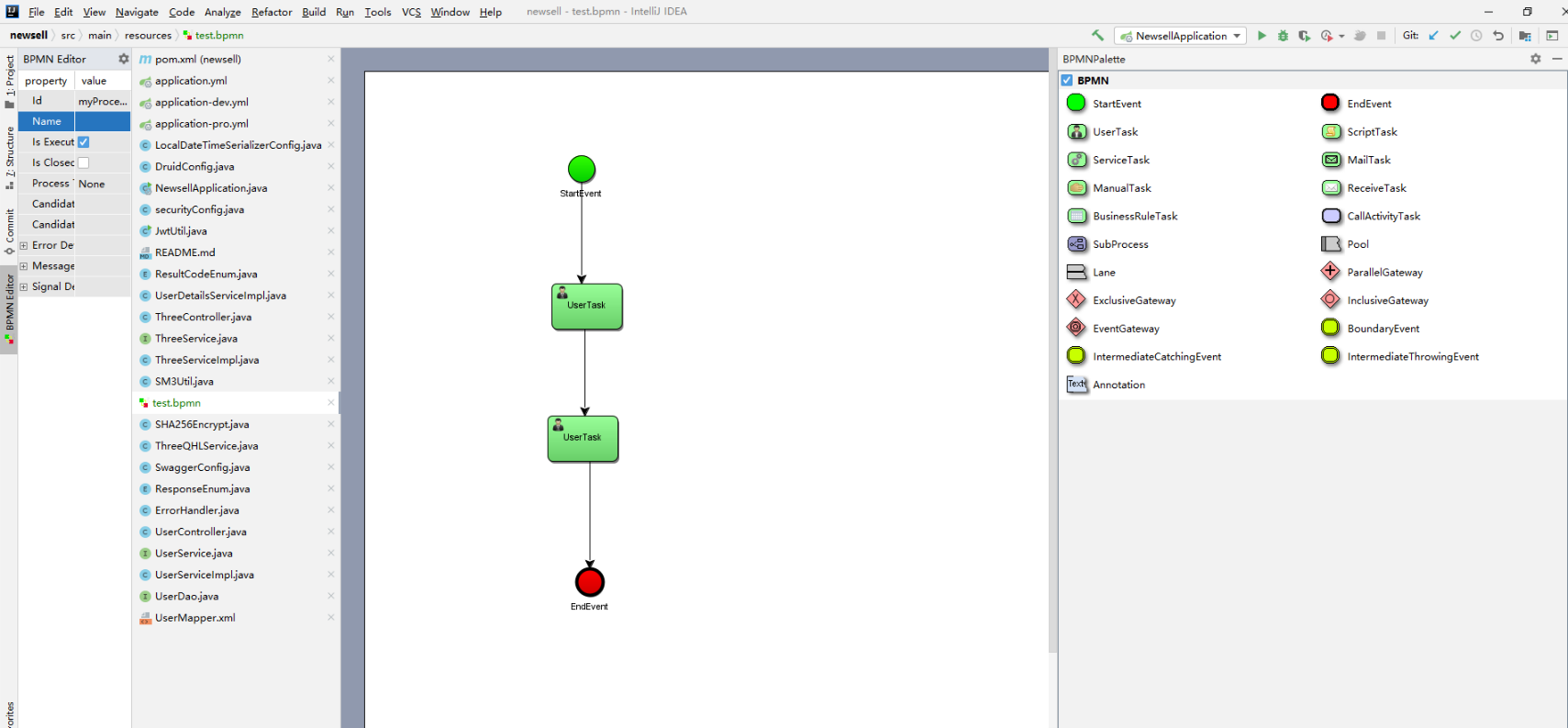Switch to pom.xml (newsell) tab

[197, 59]
